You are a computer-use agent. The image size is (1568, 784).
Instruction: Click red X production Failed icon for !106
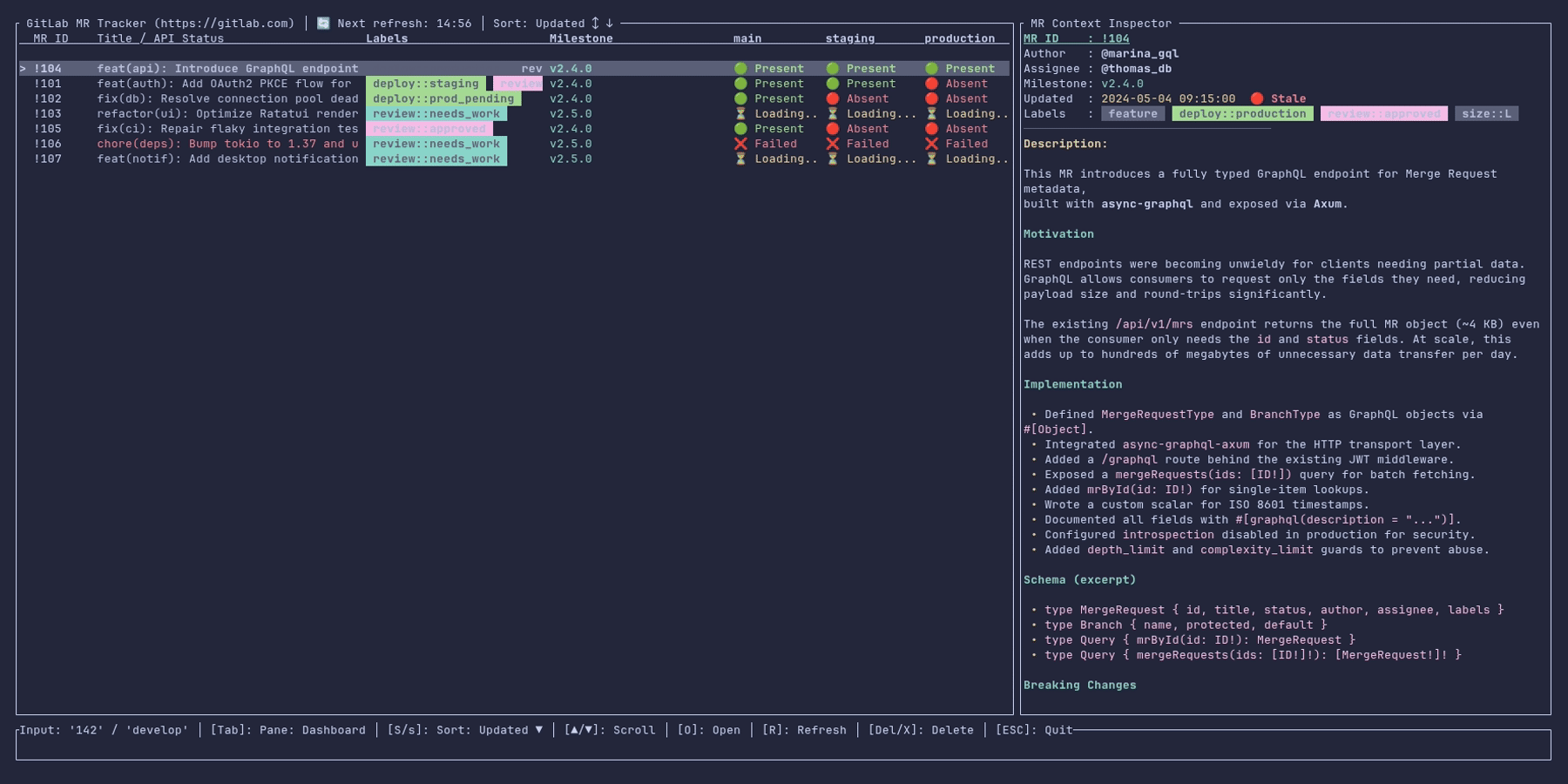(x=932, y=144)
